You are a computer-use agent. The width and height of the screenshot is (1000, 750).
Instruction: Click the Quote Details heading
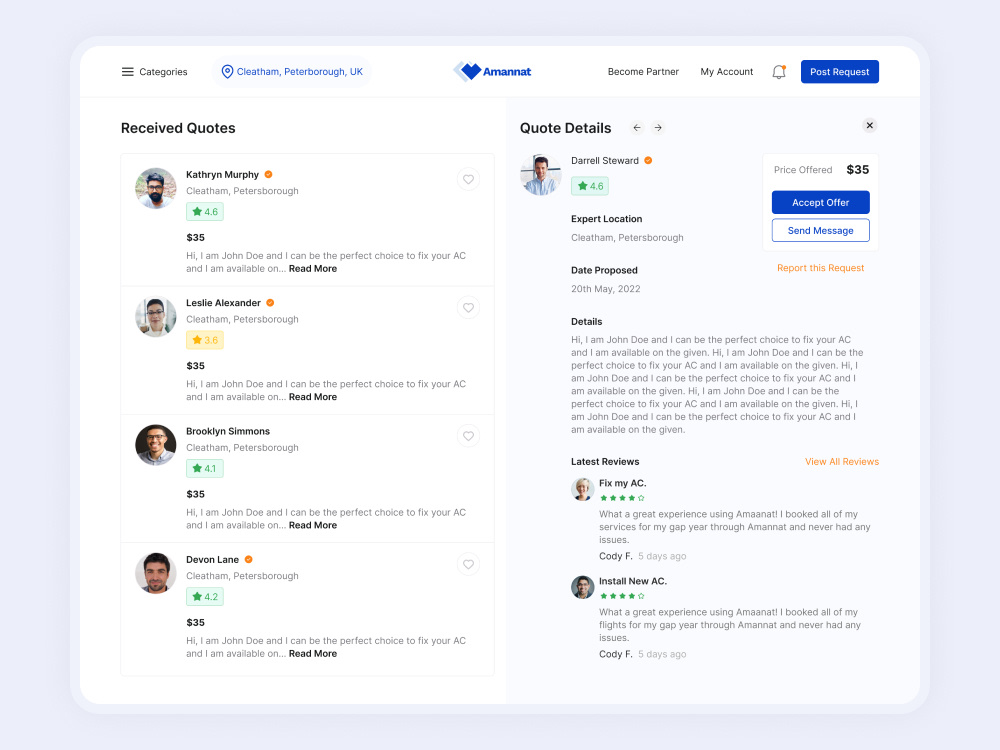point(565,128)
